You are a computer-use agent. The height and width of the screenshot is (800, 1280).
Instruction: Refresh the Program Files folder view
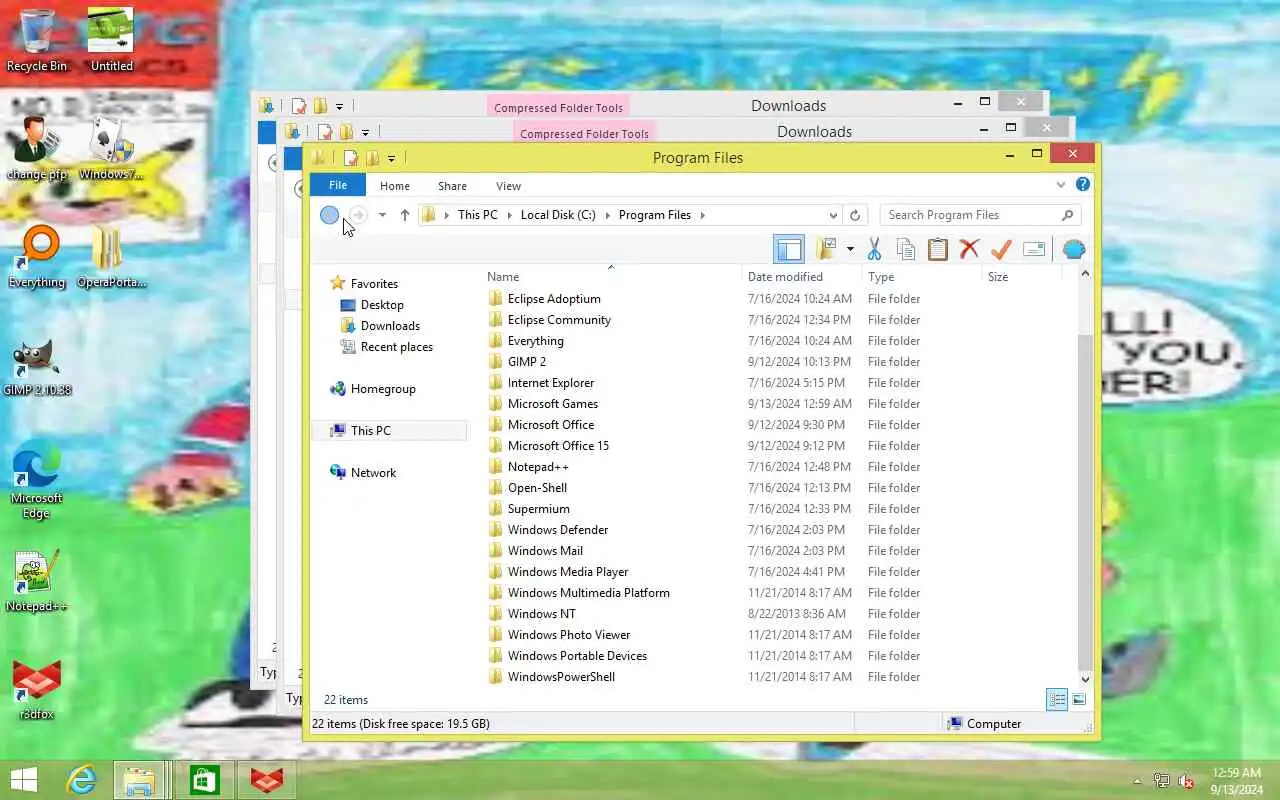pos(855,215)
